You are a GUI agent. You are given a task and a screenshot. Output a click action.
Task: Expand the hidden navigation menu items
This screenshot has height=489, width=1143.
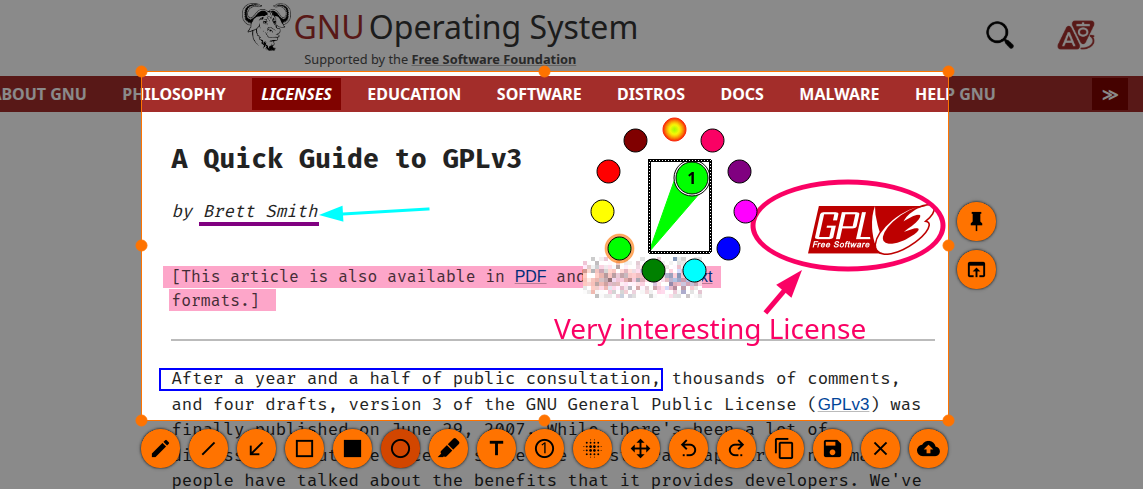(1109, 95)
